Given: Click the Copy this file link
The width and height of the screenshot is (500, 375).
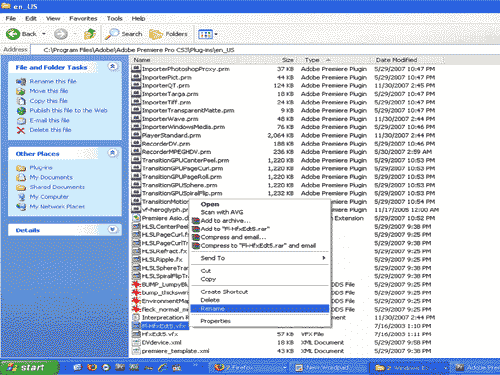Looking at the screenshot, I should (x=49, y=101).
